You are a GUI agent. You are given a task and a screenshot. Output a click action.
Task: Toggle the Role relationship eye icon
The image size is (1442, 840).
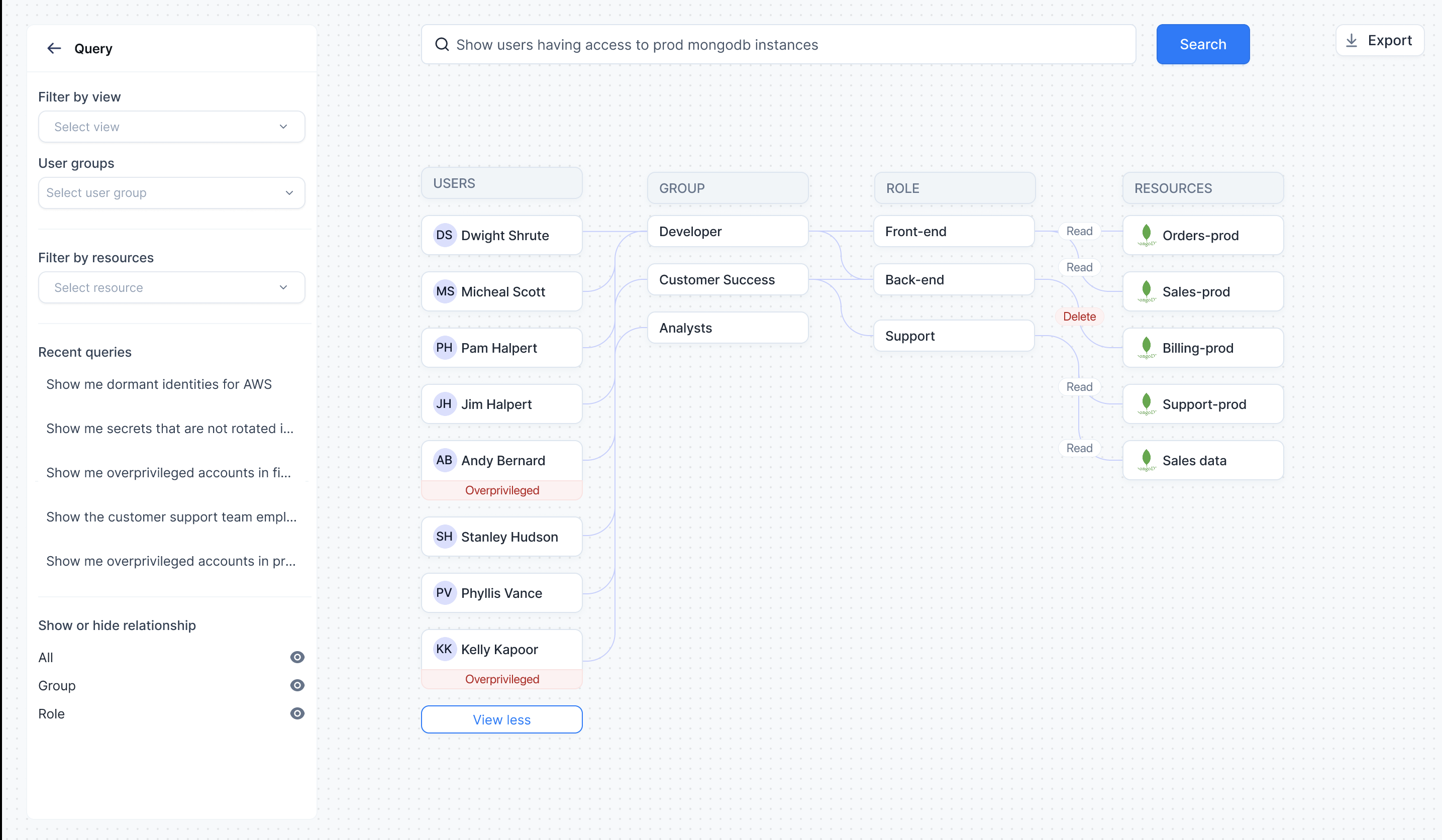click(x=297, y=713)
